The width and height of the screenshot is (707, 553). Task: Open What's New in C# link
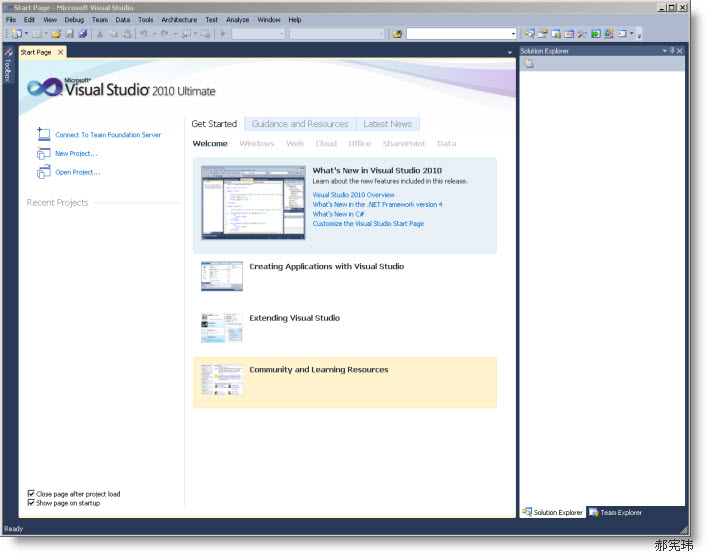[x=338, y=214]
